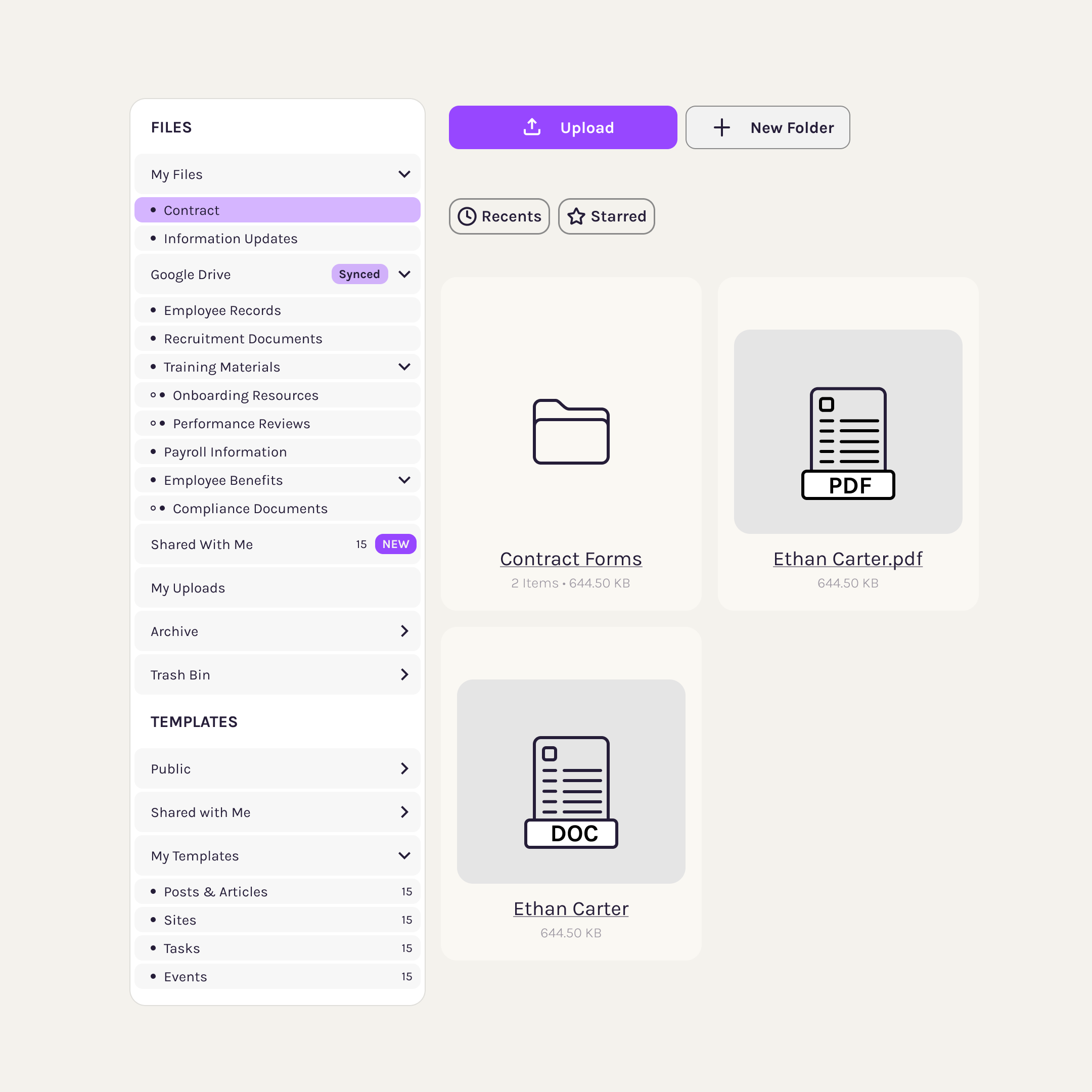Open Payroll Information folder item

(225, 451)
